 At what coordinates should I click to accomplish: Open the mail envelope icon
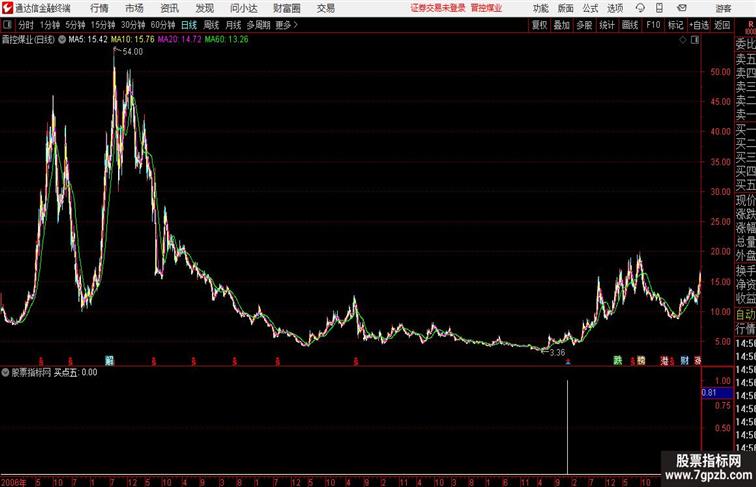pyautogui.click(x=682, y=8)
